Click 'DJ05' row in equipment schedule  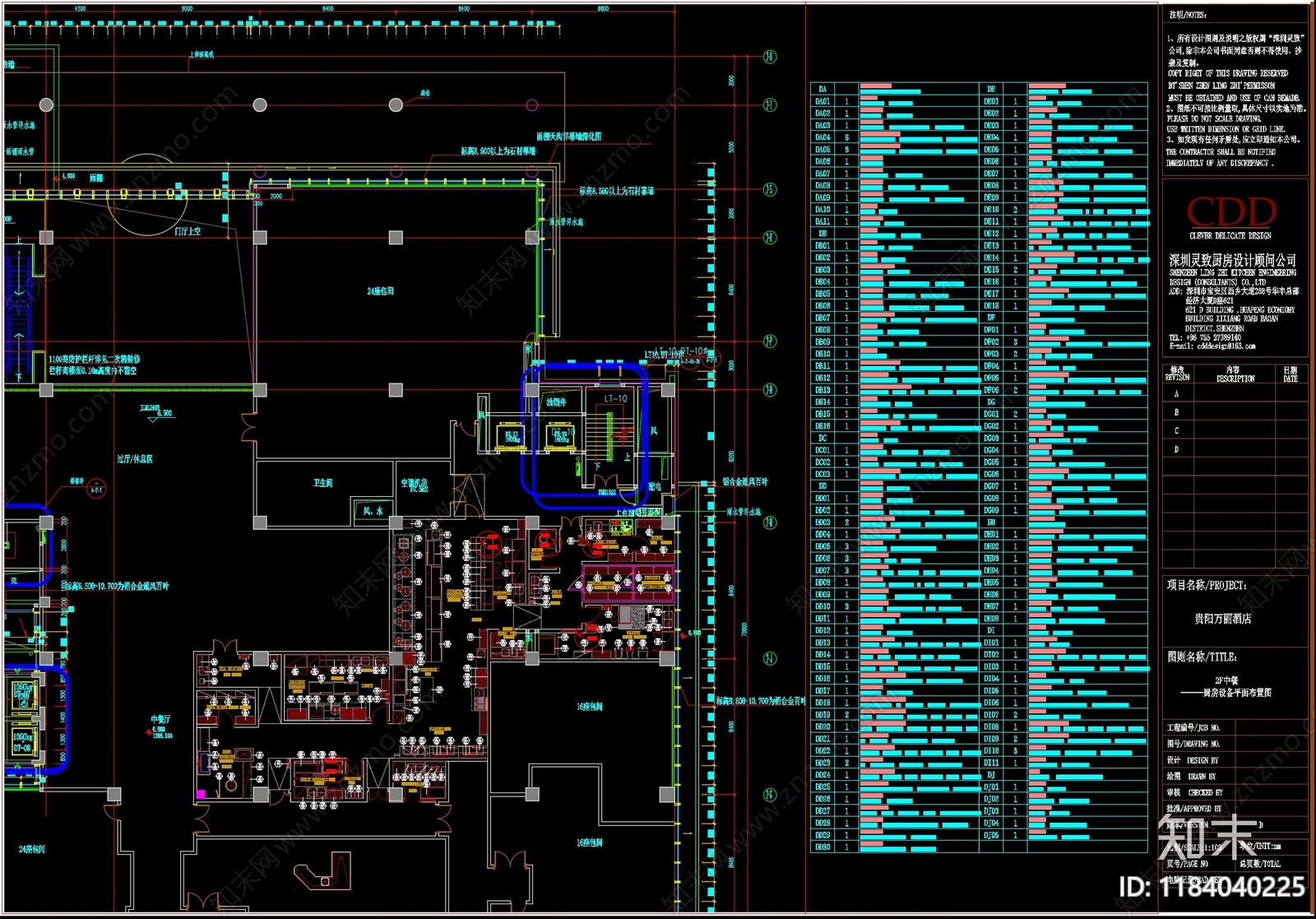(1063, 834)
